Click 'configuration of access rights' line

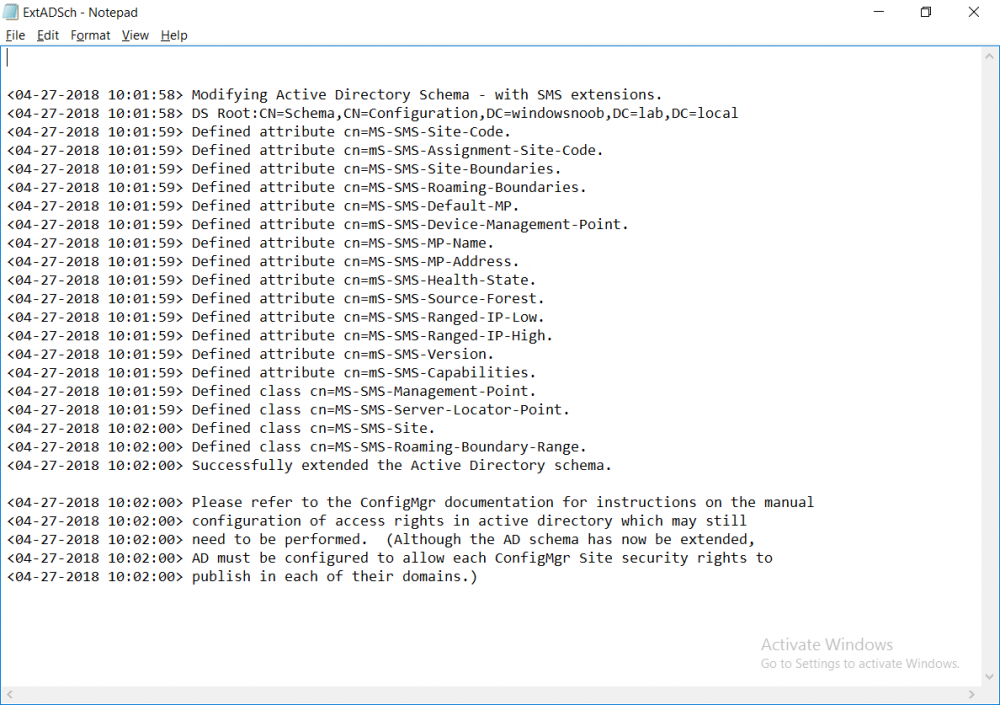[376, 521]
